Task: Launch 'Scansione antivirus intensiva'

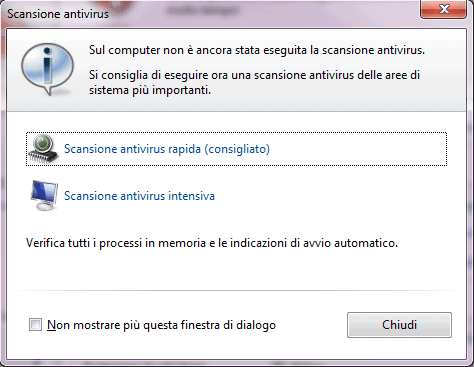Action: click(139, 196)
